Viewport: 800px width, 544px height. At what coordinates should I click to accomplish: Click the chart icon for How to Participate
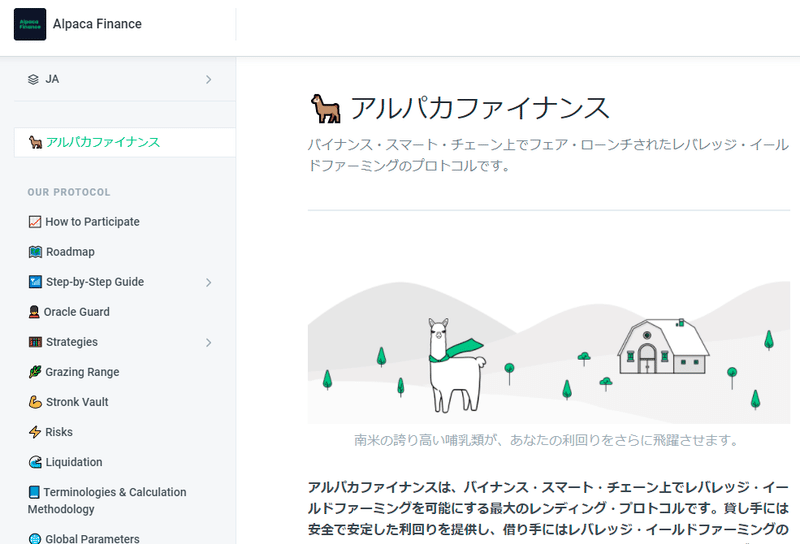click(35, 222)
